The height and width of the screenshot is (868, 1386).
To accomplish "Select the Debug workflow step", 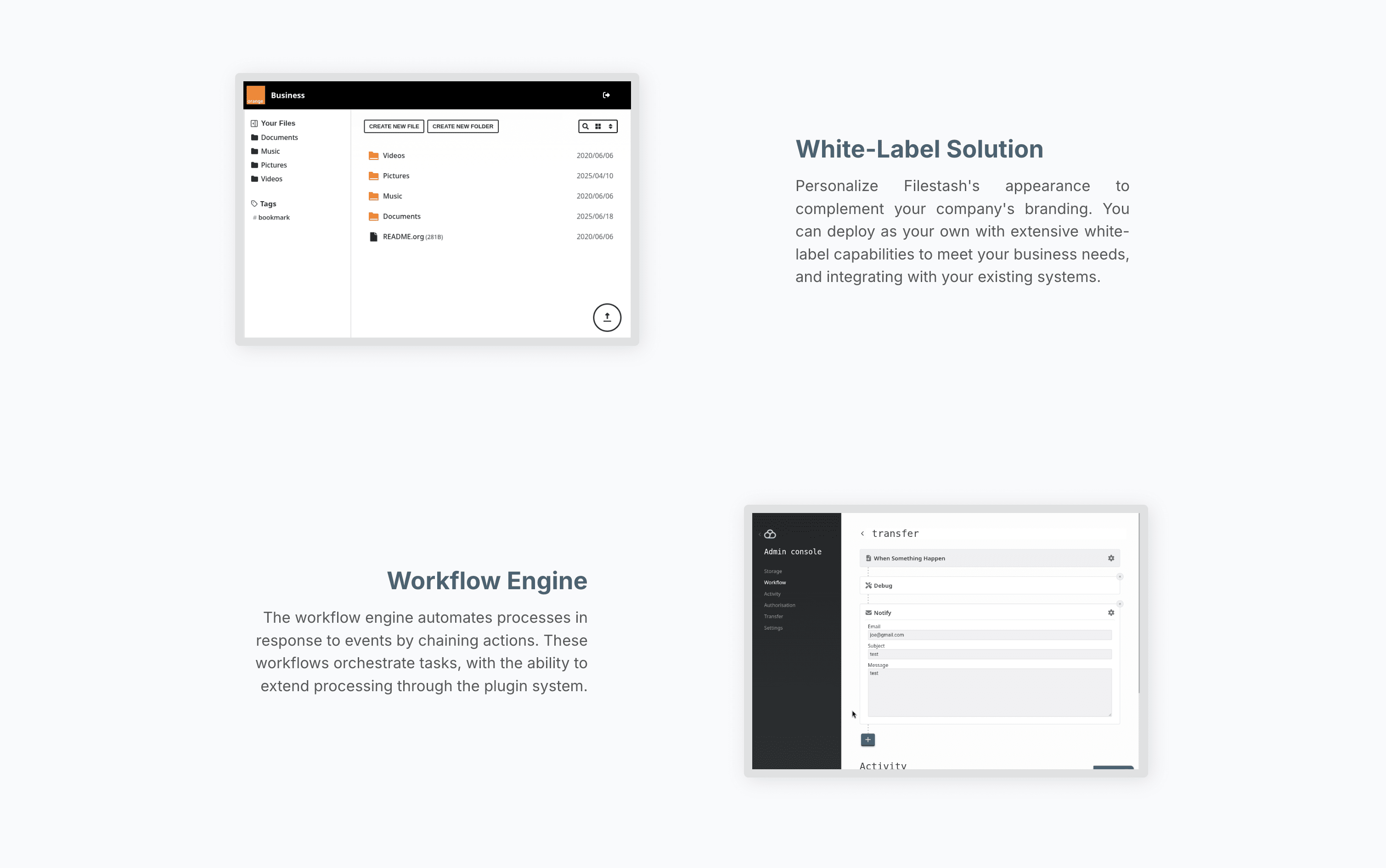I will (x=989, y=586).
